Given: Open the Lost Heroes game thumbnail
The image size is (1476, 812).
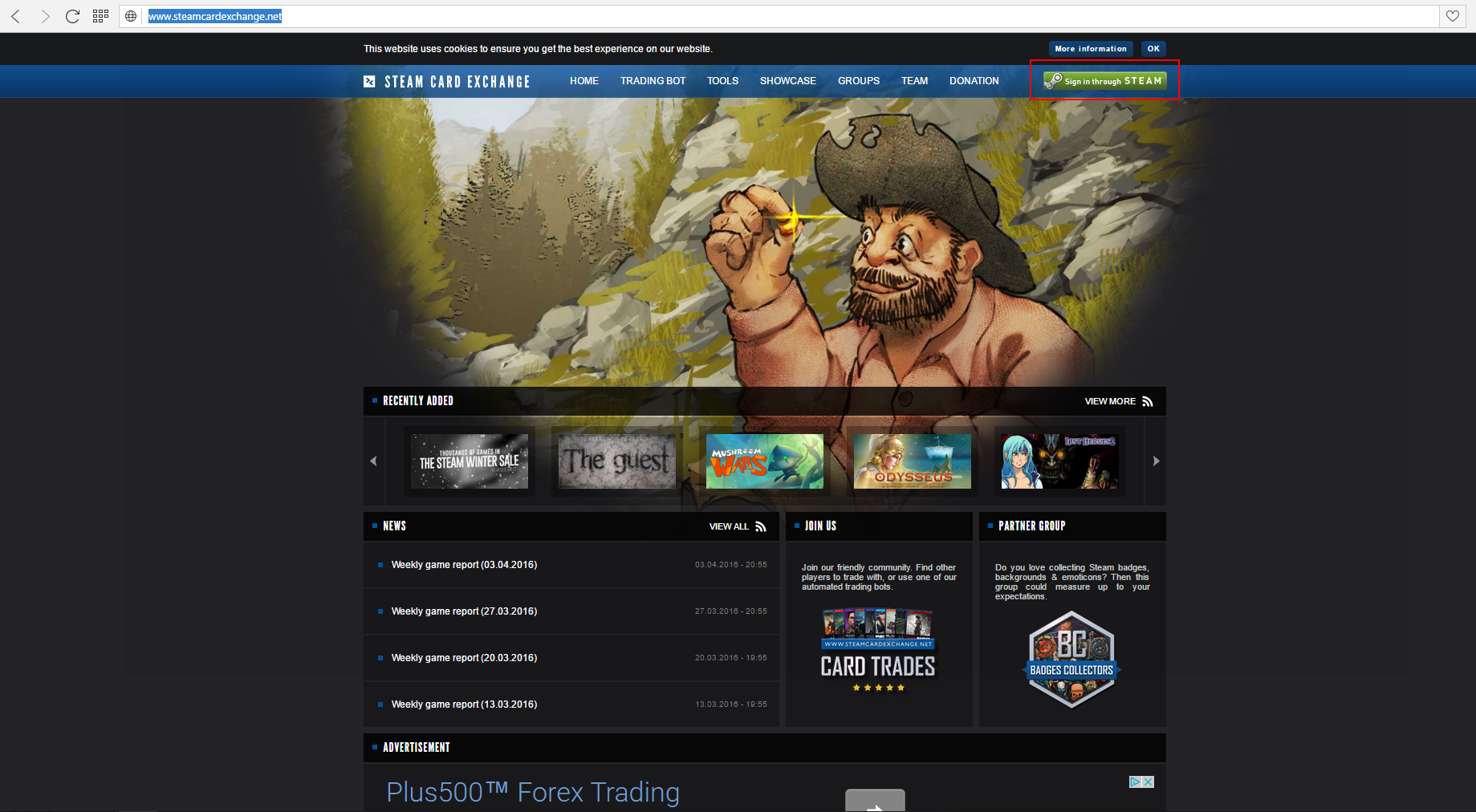Looking at the screenshot, I should pyautogui.click(x=1060, y=461).
